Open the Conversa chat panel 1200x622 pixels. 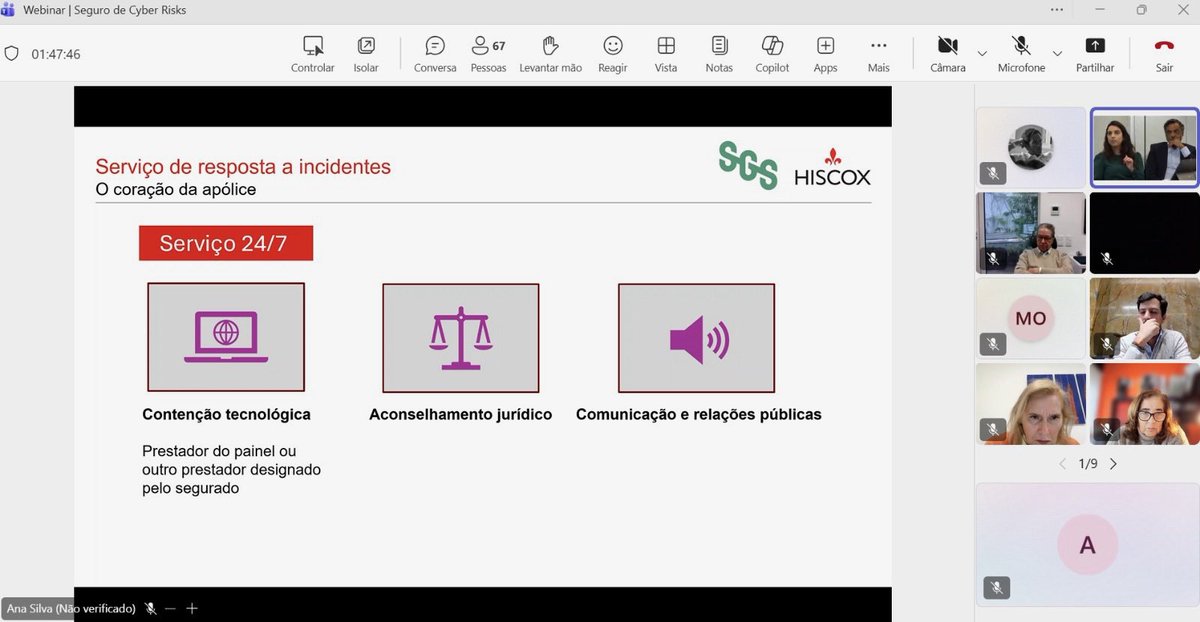coord(435,54)
